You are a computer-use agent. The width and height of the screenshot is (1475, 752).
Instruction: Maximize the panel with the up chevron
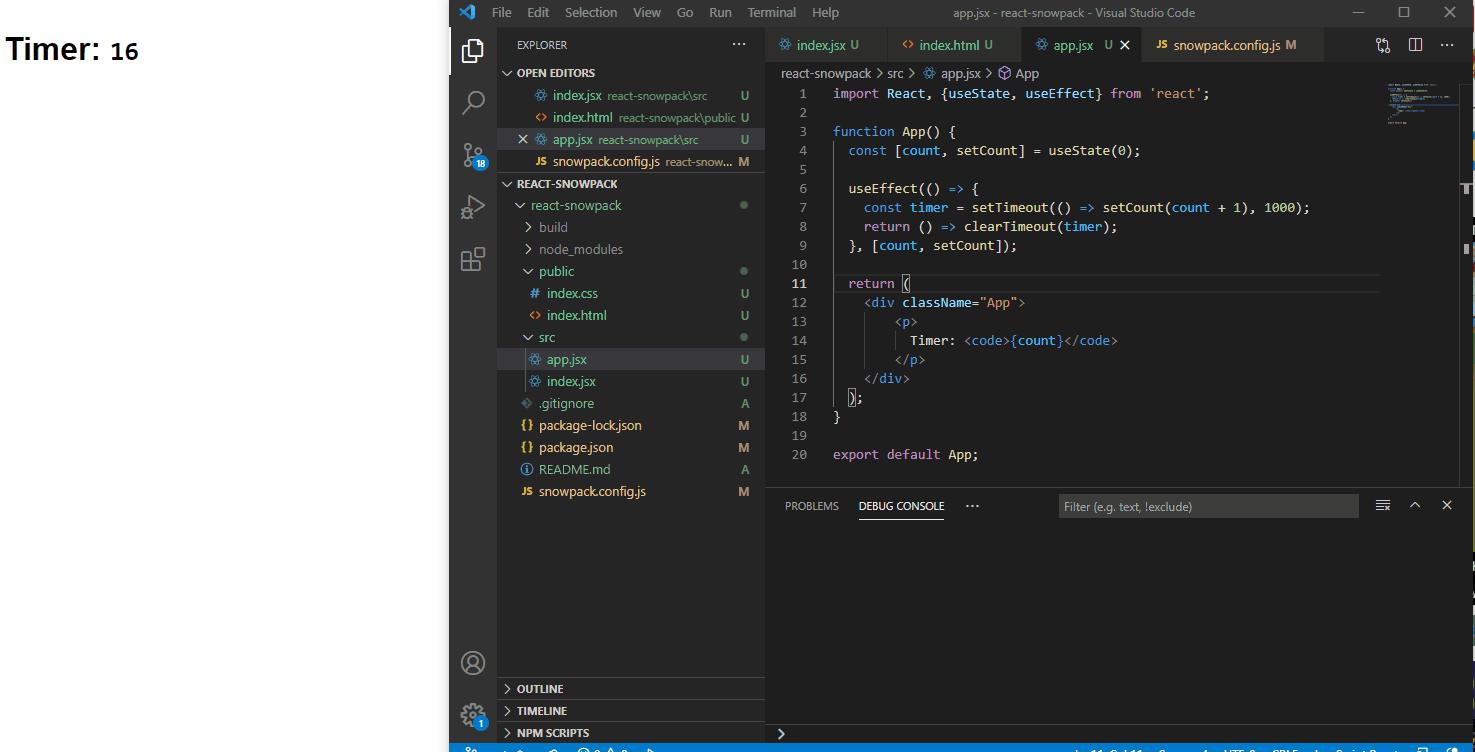coord(1415,506)
